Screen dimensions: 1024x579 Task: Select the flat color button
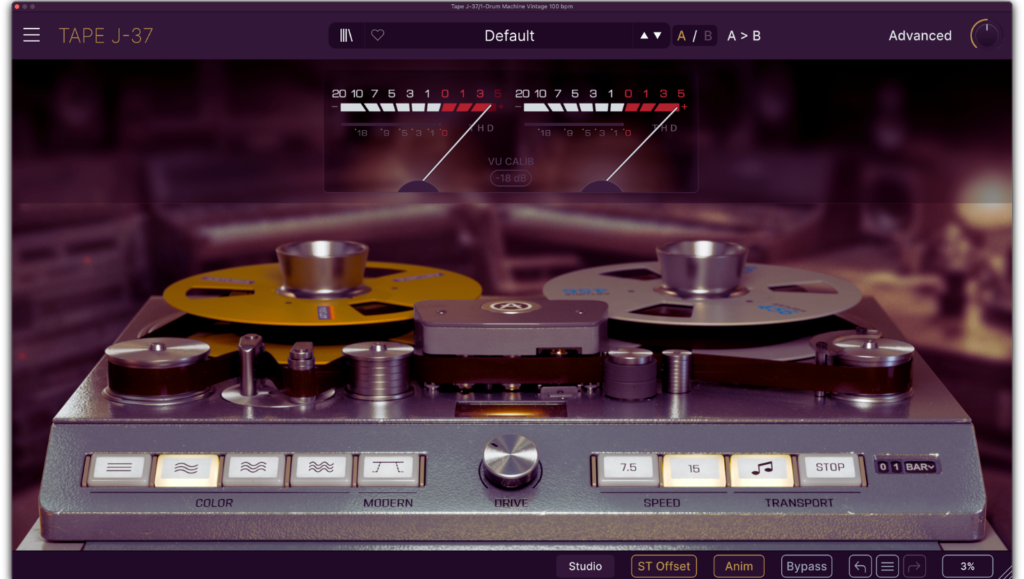(119, 468)
